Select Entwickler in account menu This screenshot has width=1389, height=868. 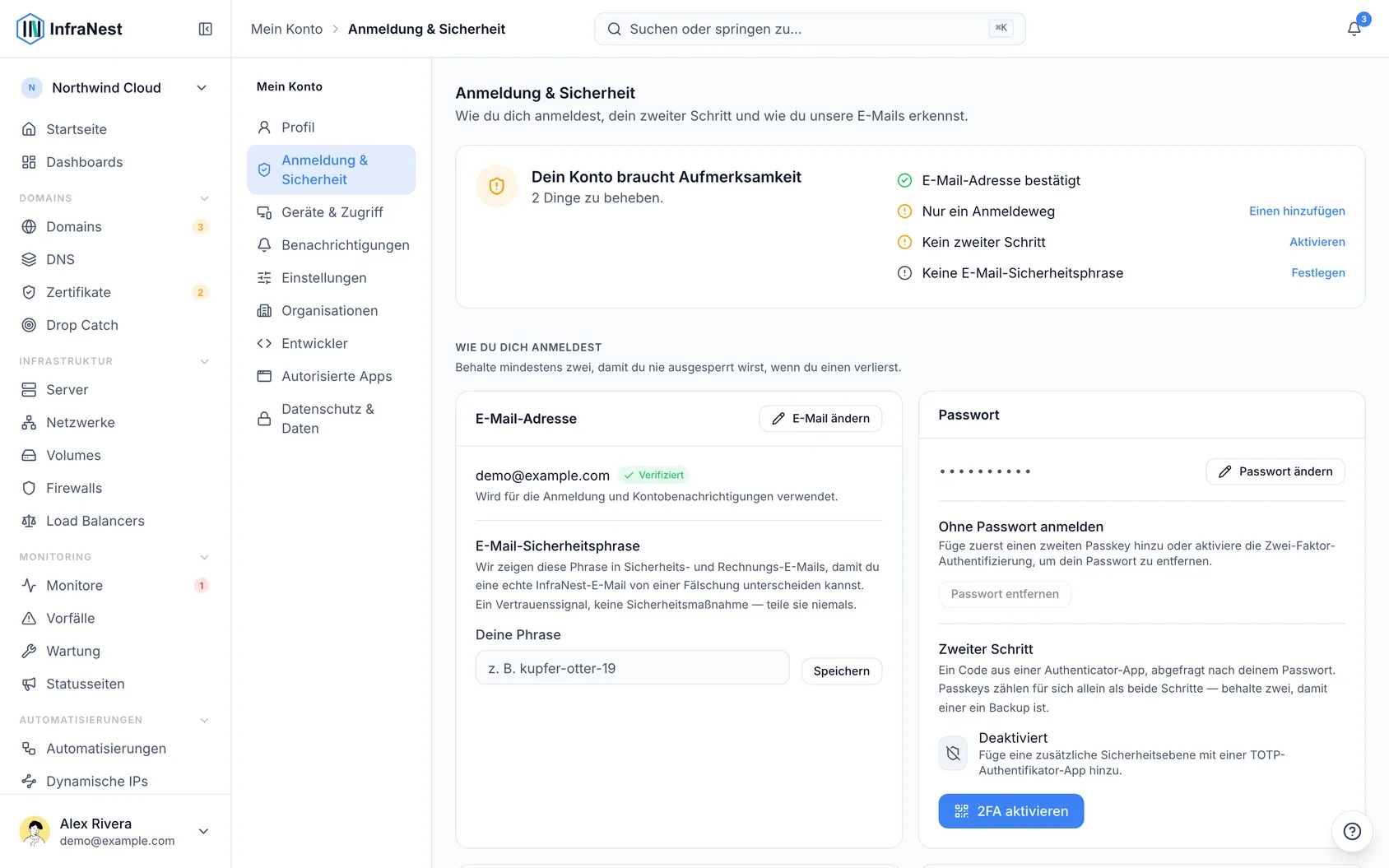click(331, 344)
